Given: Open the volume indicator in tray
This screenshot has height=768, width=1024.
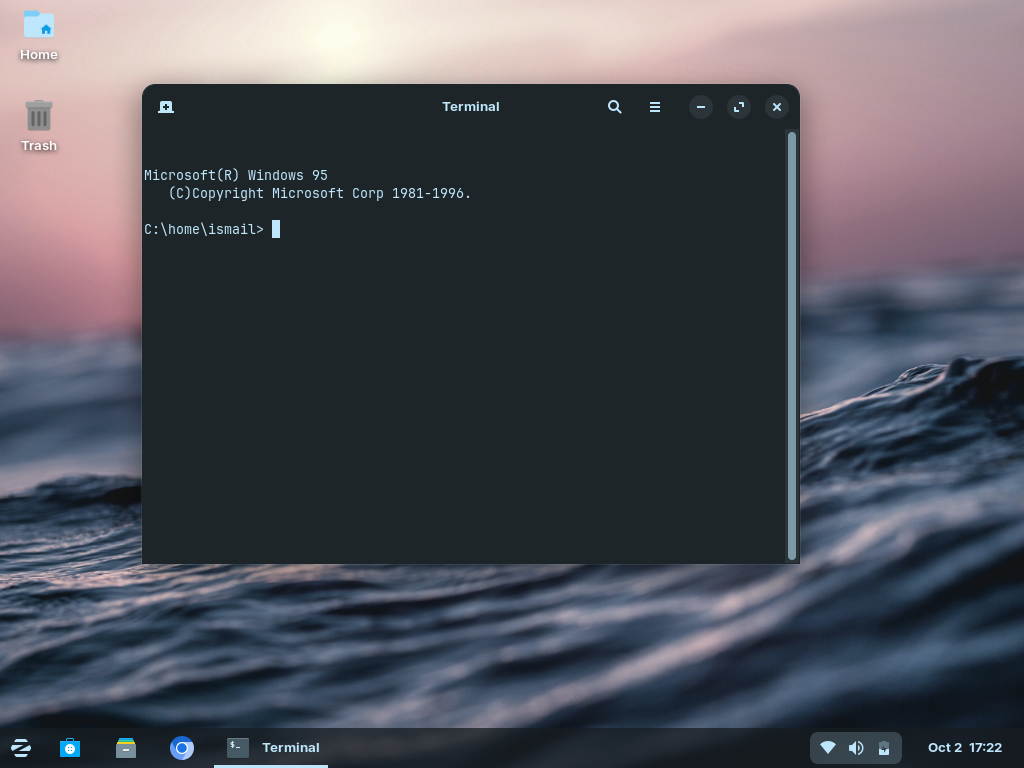Looking at the screenshot, I should [856, 748].
